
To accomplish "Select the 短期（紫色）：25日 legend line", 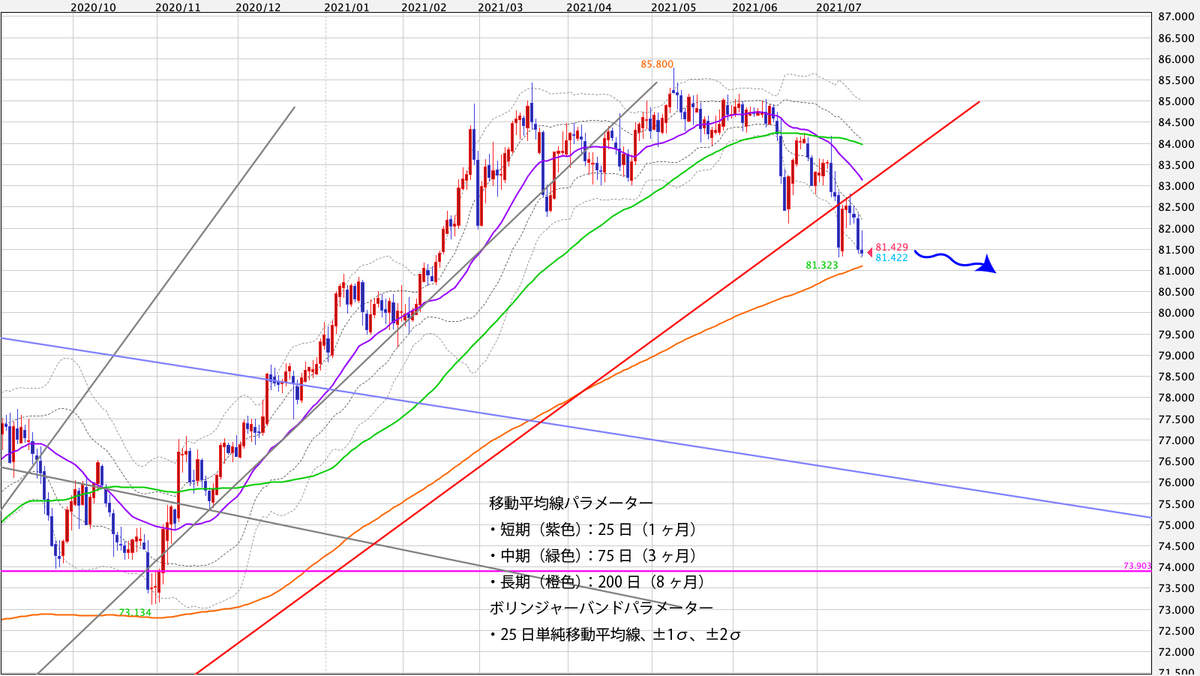I will [x=593, y=529].
